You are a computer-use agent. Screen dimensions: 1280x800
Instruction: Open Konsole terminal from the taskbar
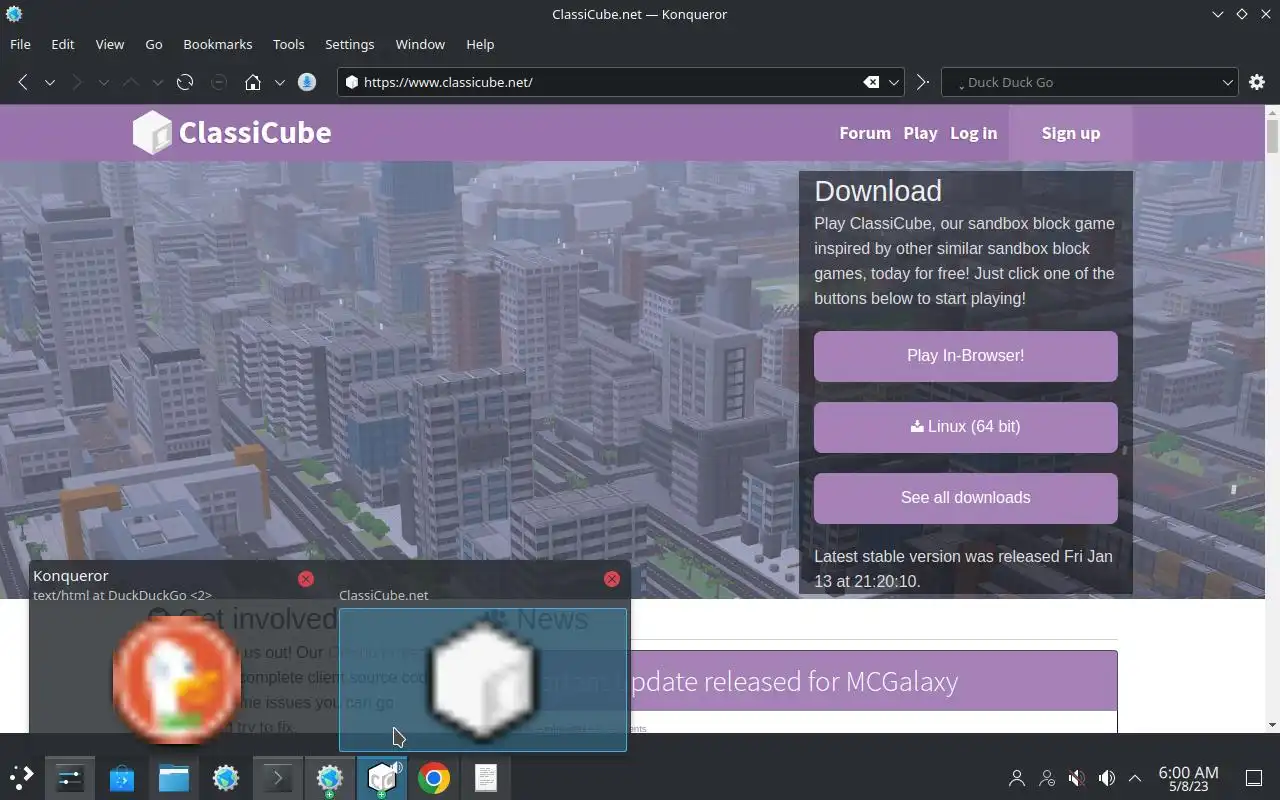point(278,777)
